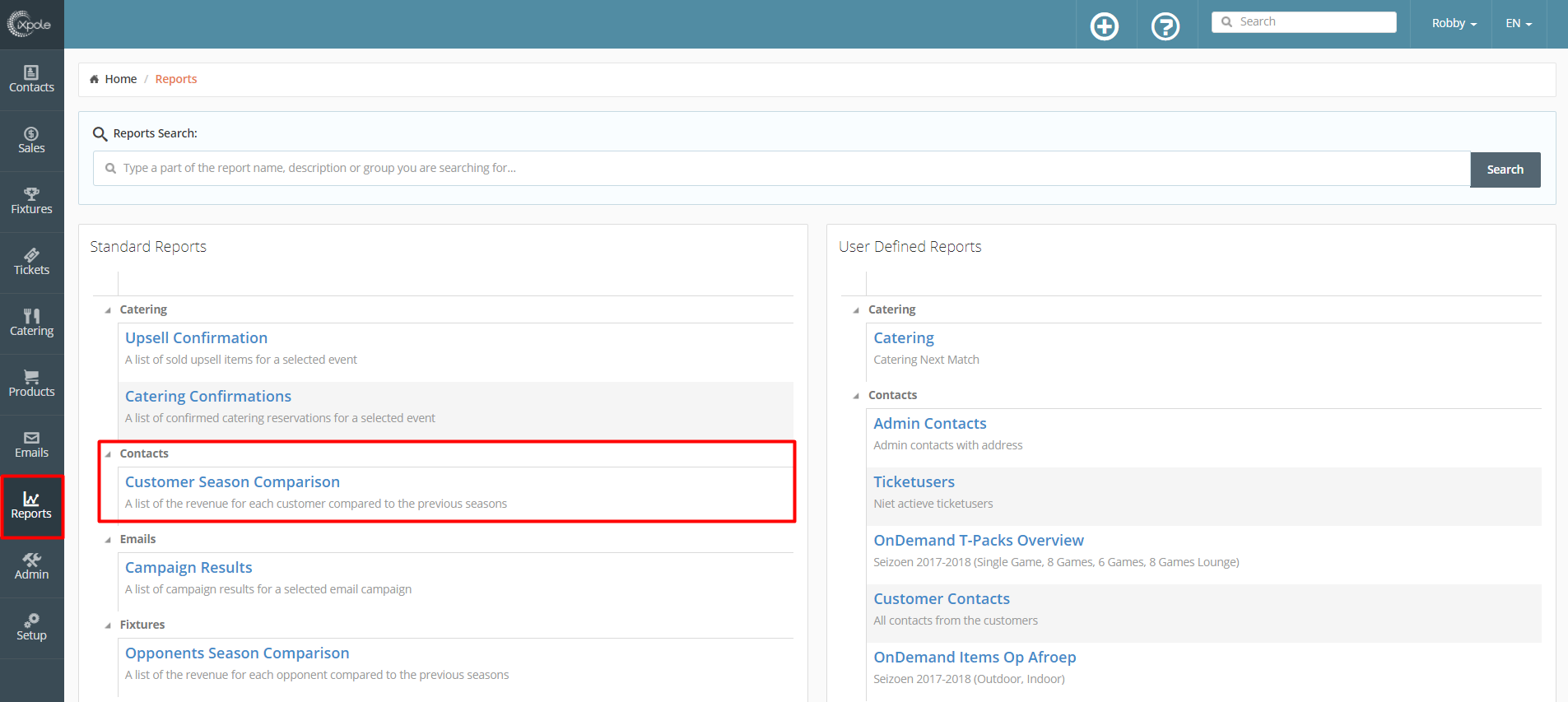Open Tickets in the sidebar
The image size is (1568, 702).
31,263
